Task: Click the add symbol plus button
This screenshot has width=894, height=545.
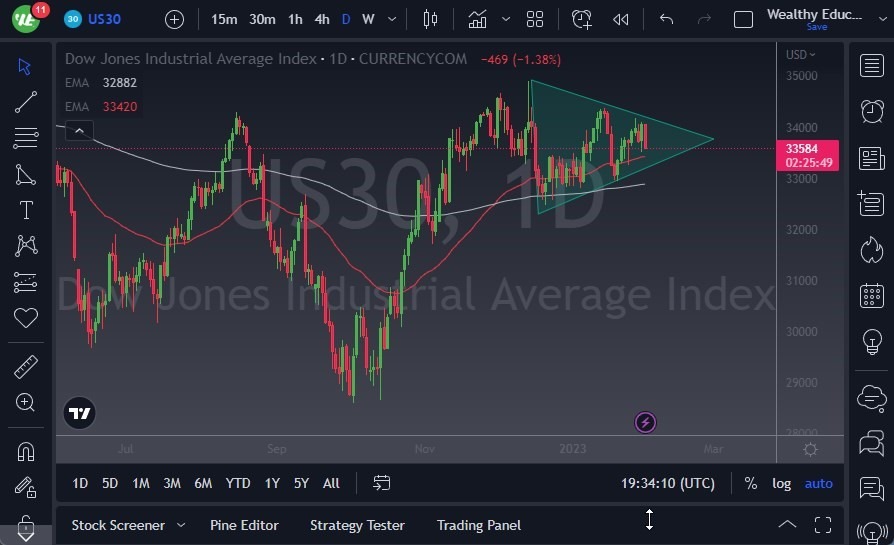Action: 174,20
